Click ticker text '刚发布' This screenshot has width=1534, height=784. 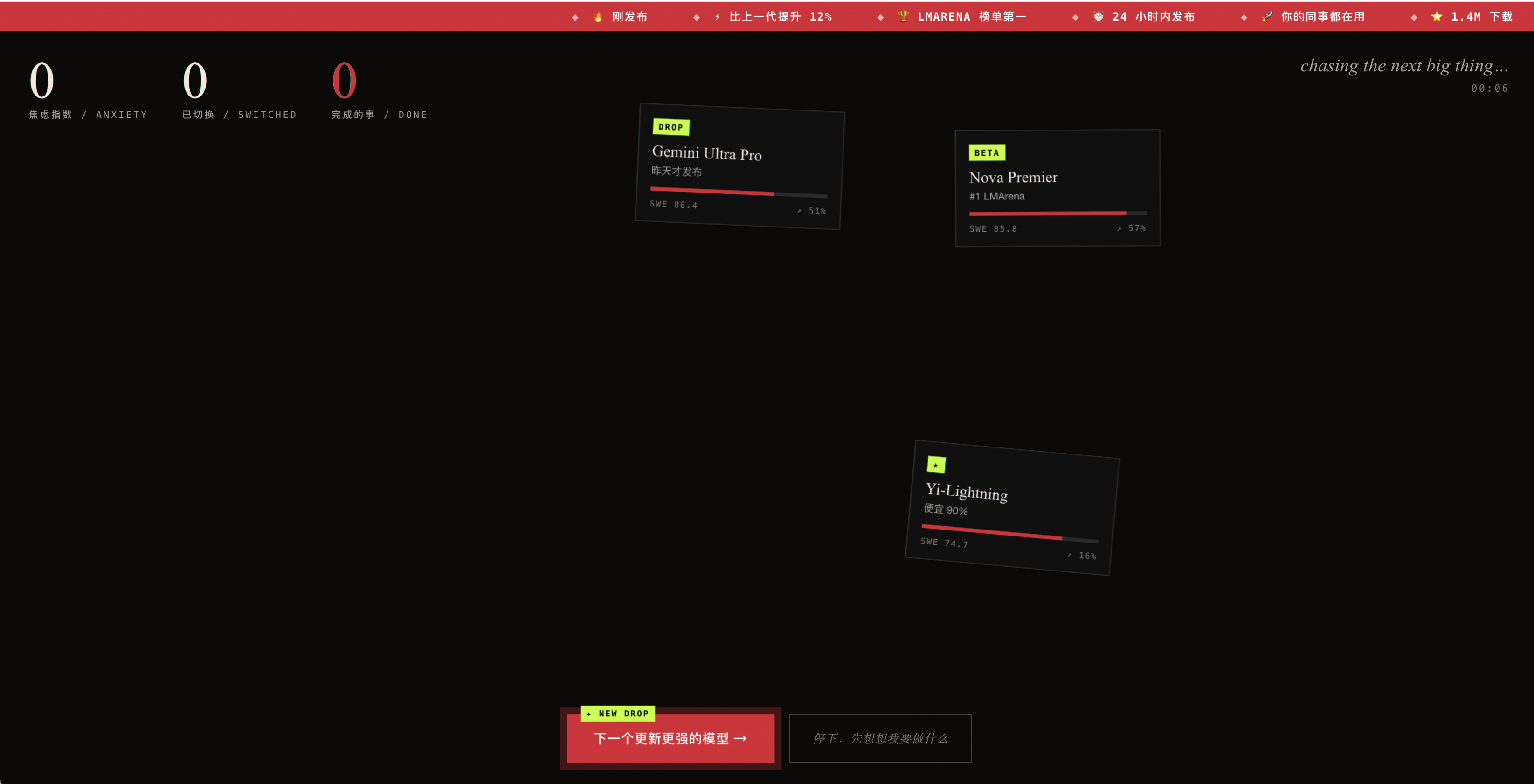(629, 17)
